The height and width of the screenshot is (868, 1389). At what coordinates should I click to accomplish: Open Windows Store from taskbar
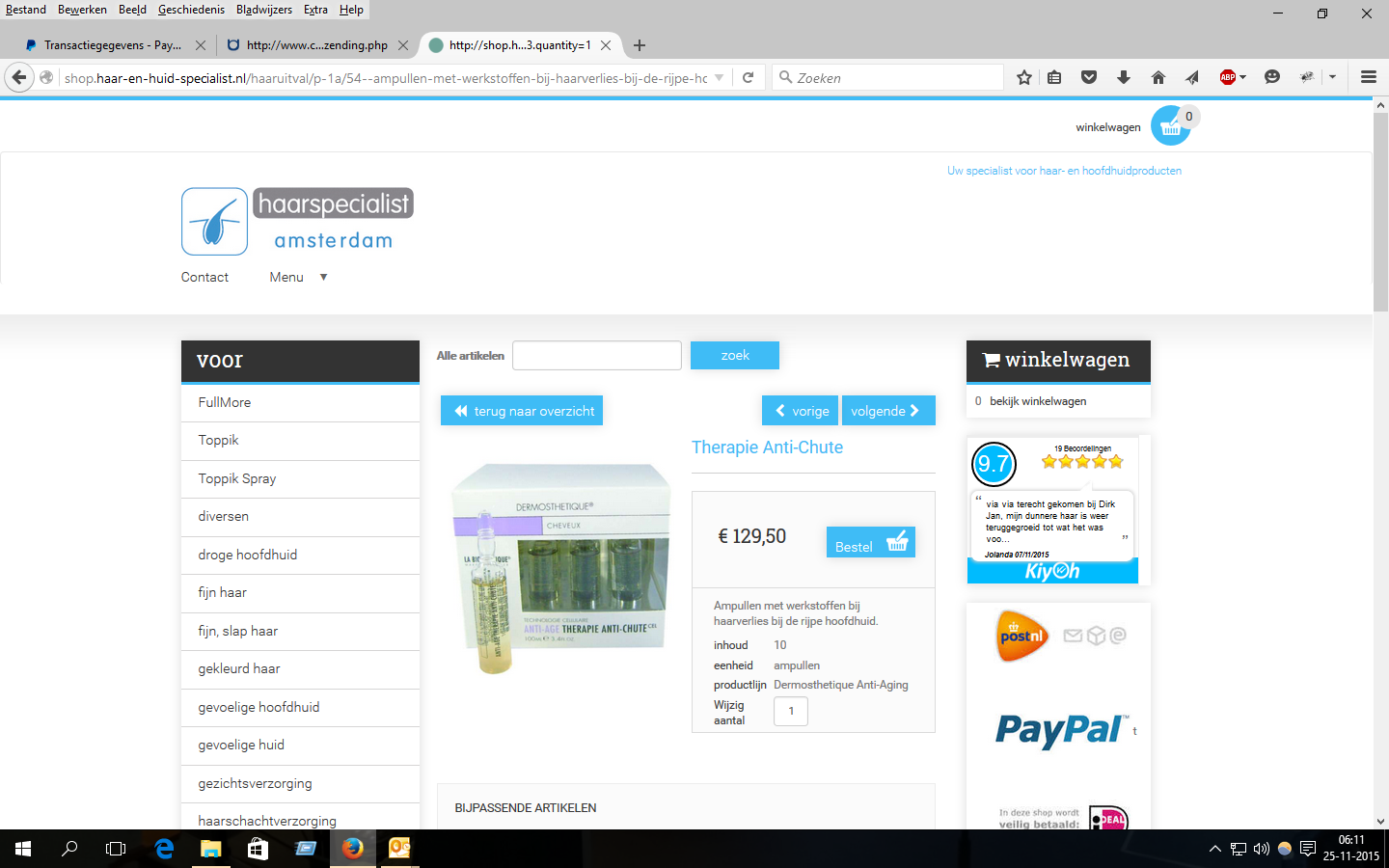pyautogui.click(x=258, y=849)
